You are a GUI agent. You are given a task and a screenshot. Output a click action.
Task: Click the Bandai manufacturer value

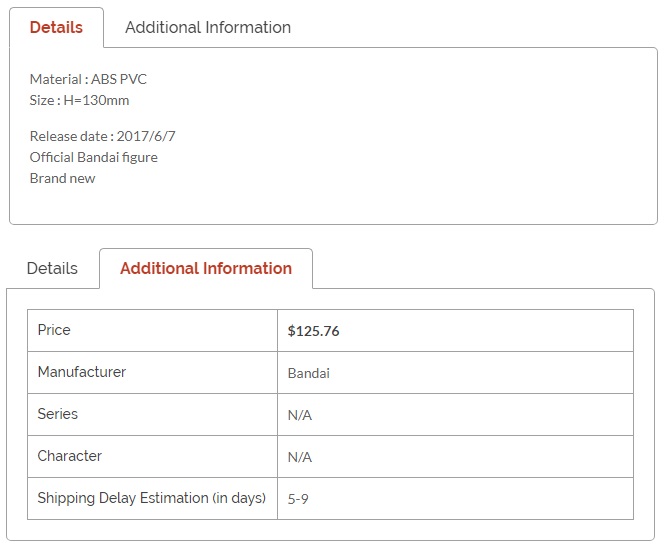[309, 373]
